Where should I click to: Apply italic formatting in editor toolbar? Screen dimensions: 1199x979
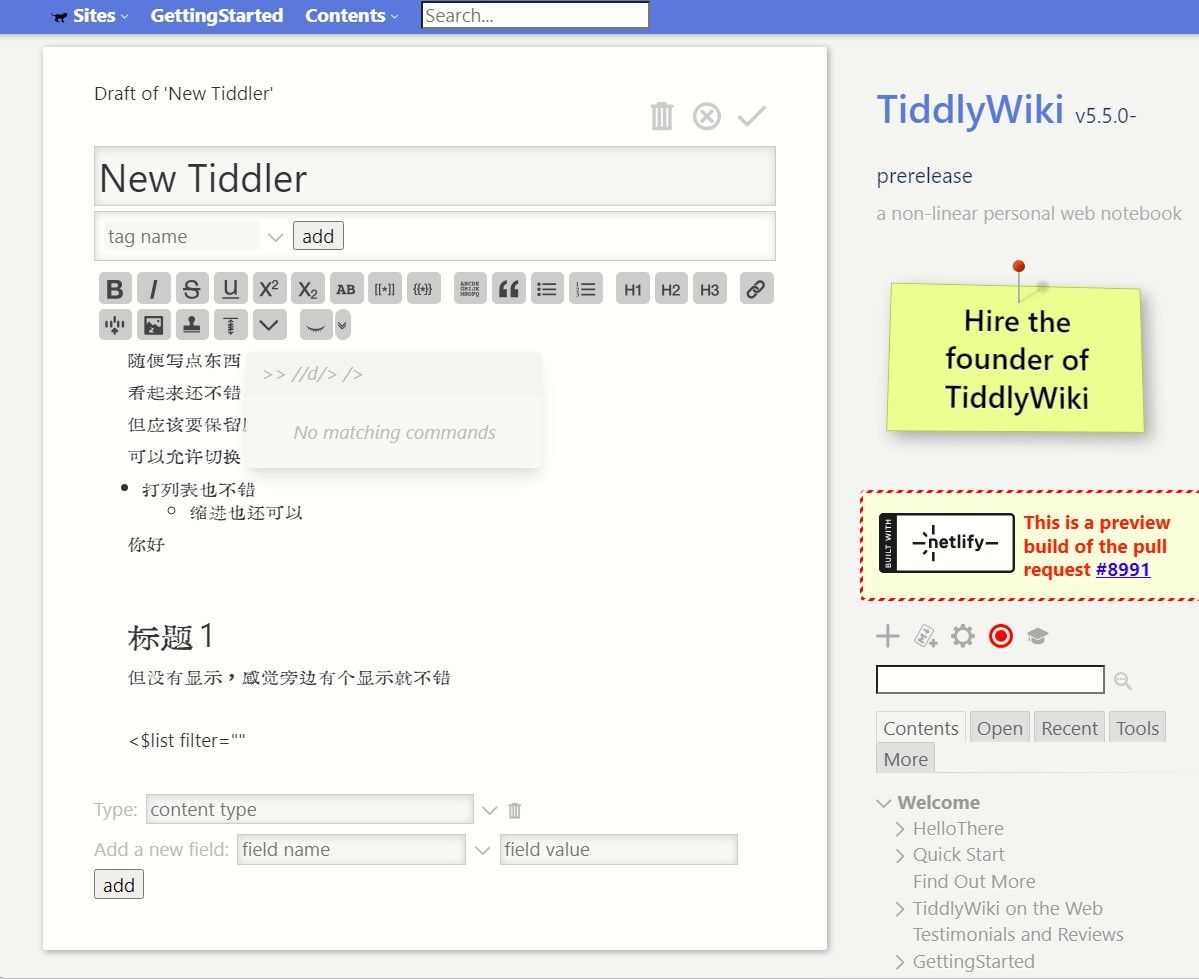[154, 289]
